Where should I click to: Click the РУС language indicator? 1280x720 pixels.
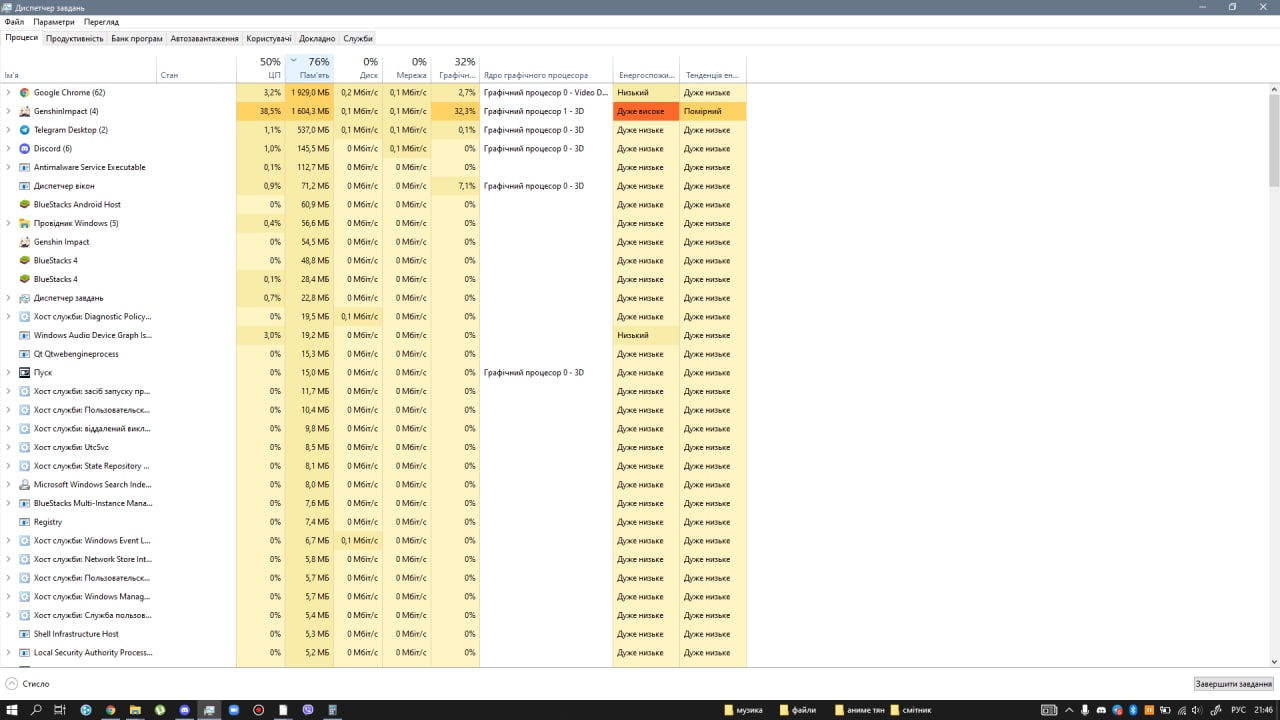click(1238, 710)
